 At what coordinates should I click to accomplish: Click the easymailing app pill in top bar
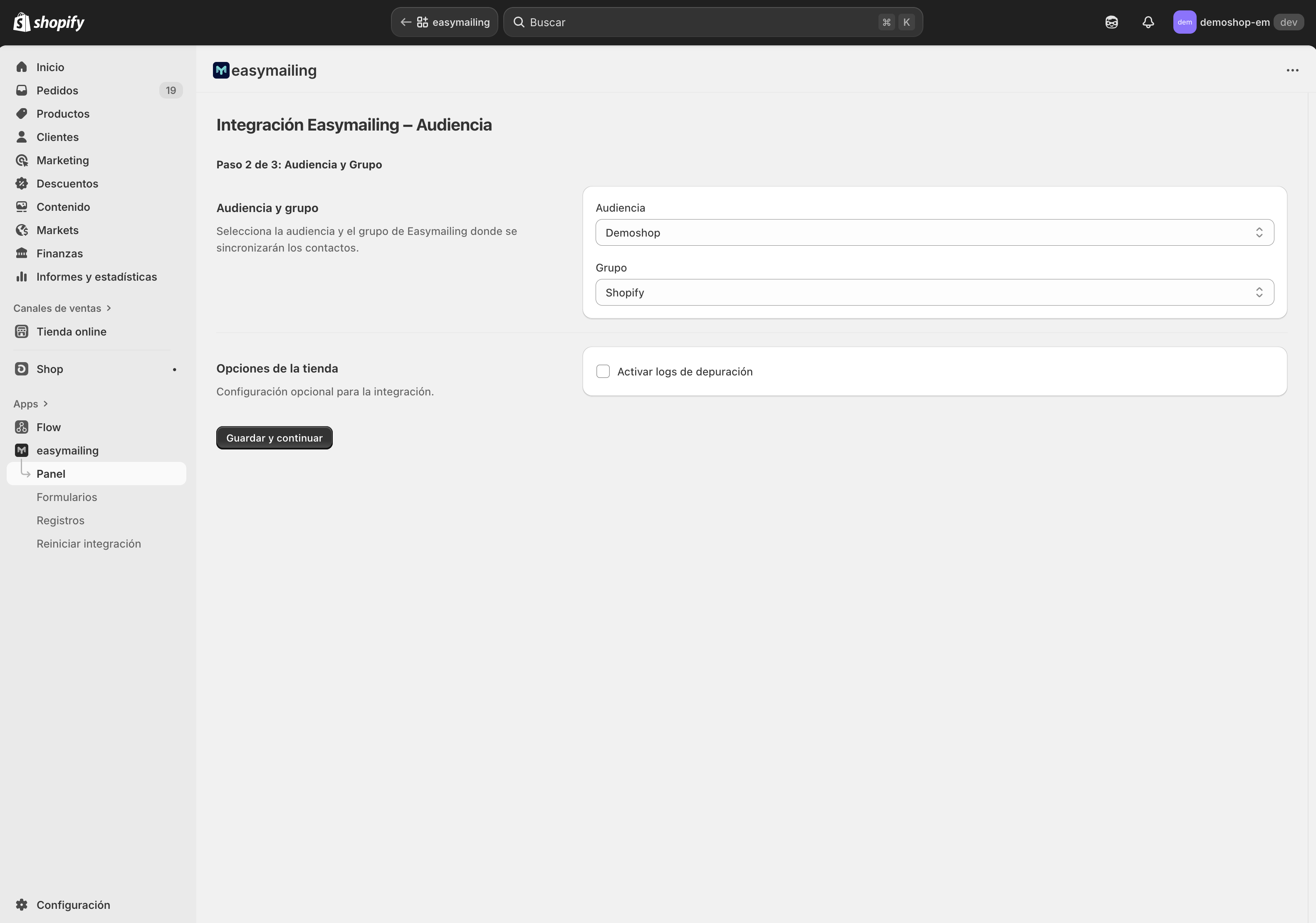[x=444, y=22]
